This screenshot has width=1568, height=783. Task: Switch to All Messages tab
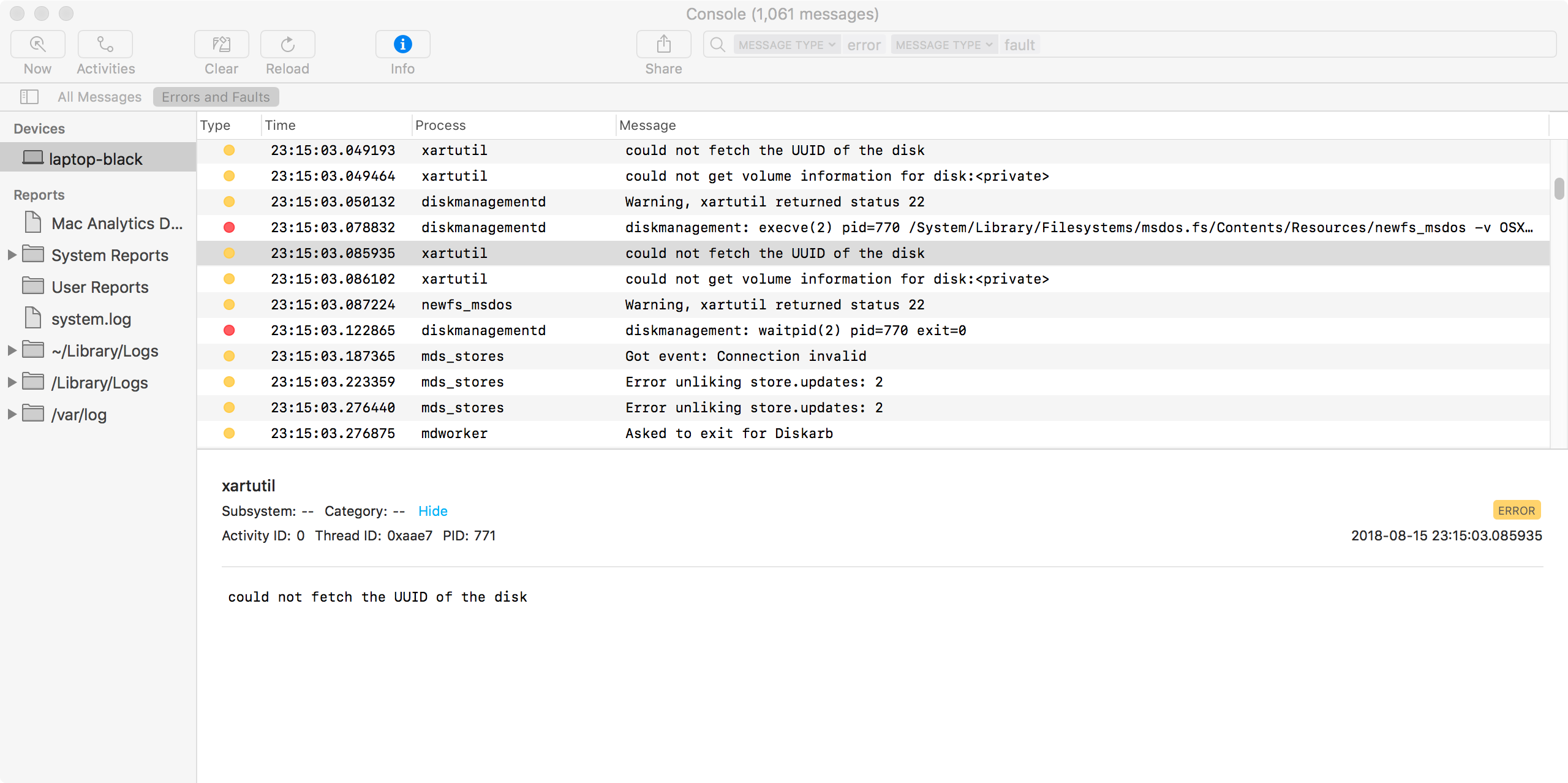[99, 97]
